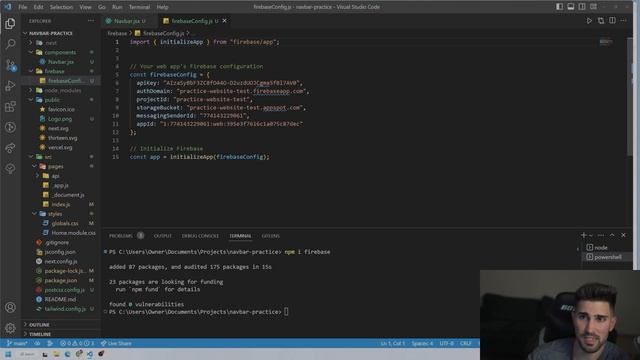Image resolution: width=640 pixels, height=360 pixels.
Task: Open Windows Start button
Action: [x=8, y=354]
